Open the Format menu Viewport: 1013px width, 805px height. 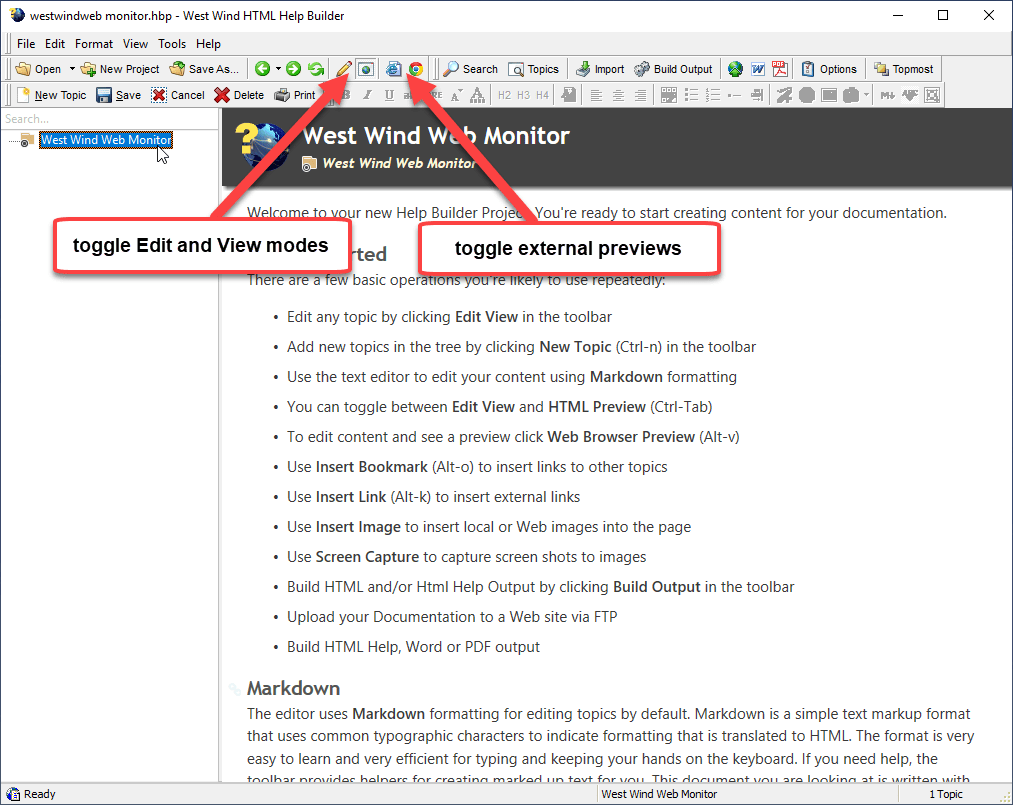(94, 43)
